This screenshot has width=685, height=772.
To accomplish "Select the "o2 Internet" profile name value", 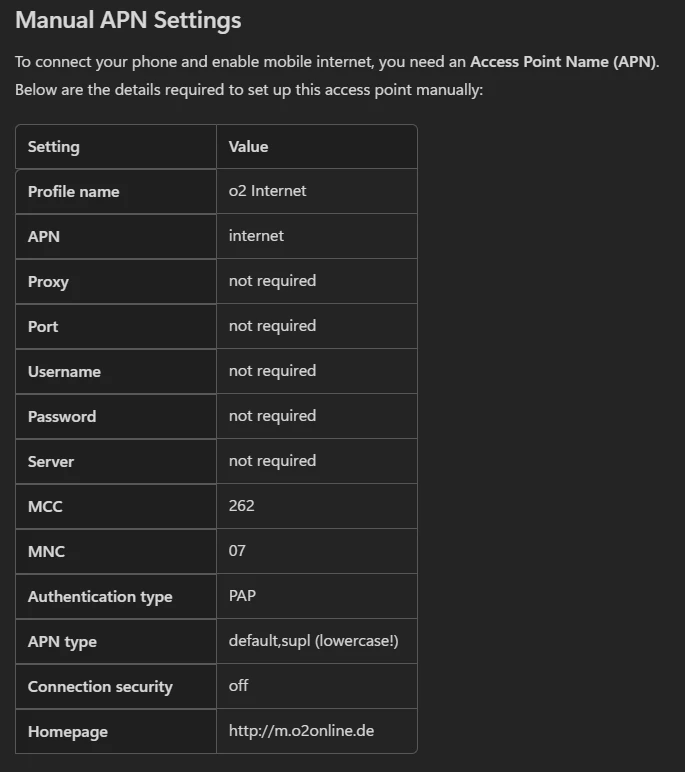I will [x=267, y=191].
